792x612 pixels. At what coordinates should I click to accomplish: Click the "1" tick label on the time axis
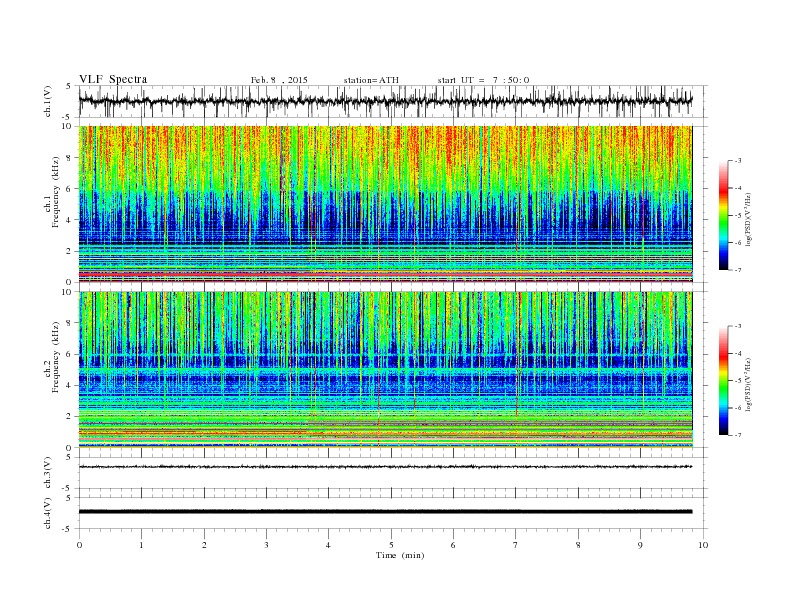tap(141, 545)
